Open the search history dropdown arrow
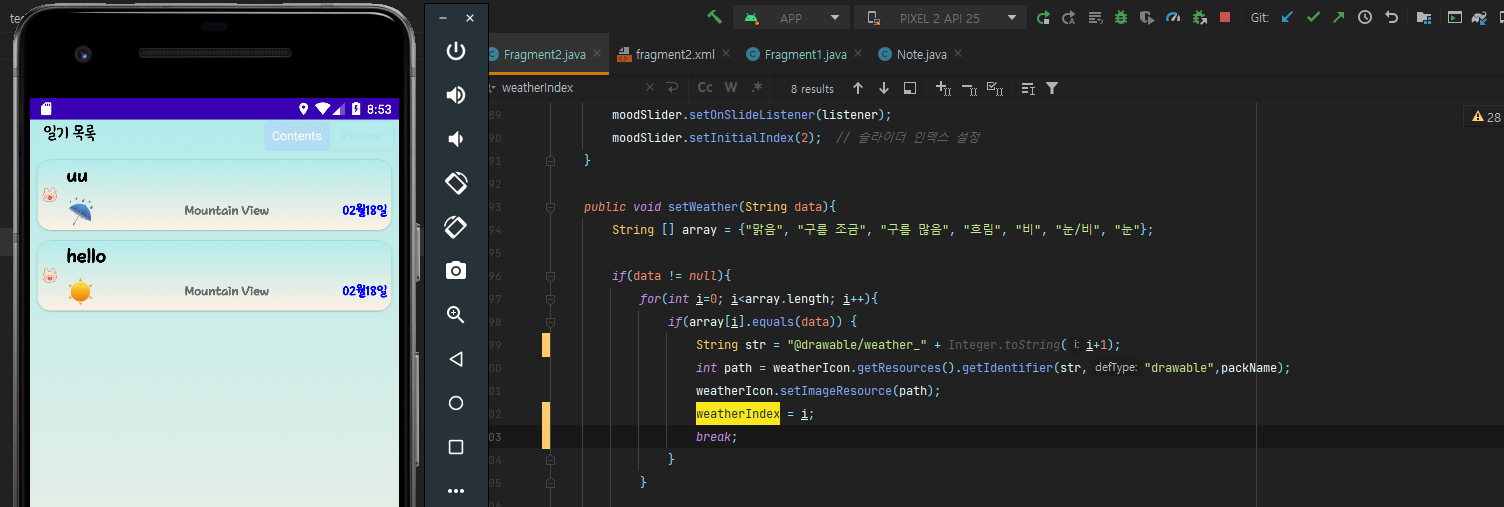Viewport: 1504px width, 507px height. click(492, 88)
